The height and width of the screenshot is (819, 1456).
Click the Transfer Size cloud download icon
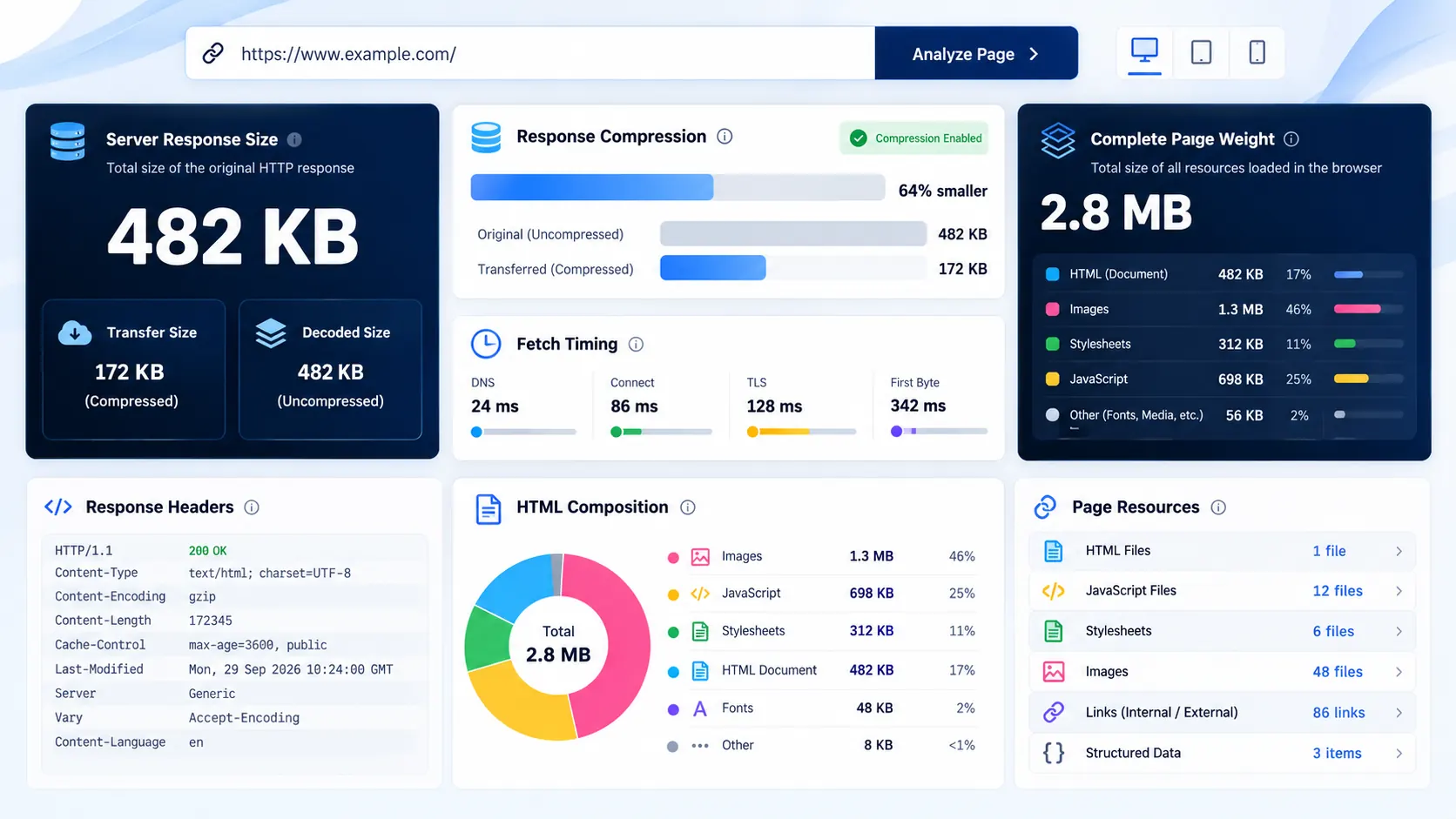tap(75, 332)
